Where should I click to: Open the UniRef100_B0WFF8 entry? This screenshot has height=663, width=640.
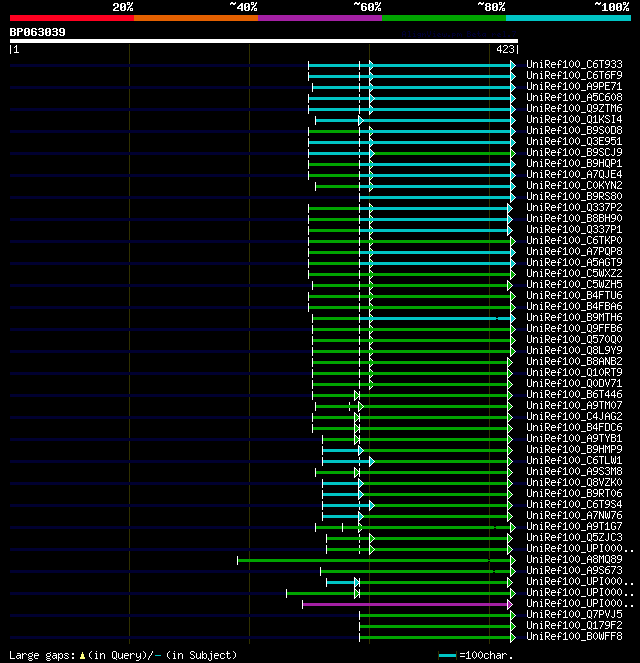(x=574, y=636)
